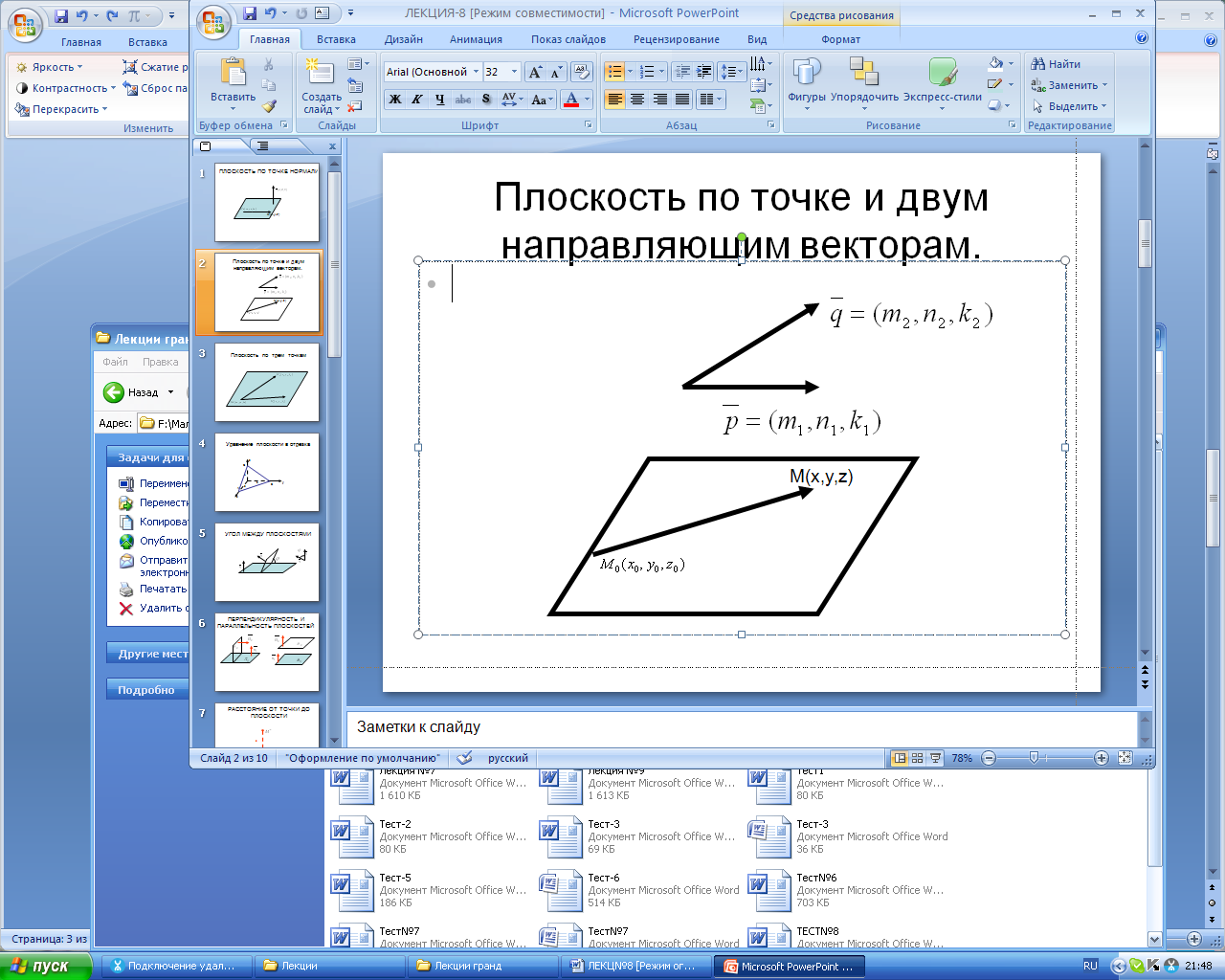Image resolution: width=1225 pixels, height=980 pixels.
Task: Click the zoom slider handle in status bar
Action: [x=1034, y=758]
